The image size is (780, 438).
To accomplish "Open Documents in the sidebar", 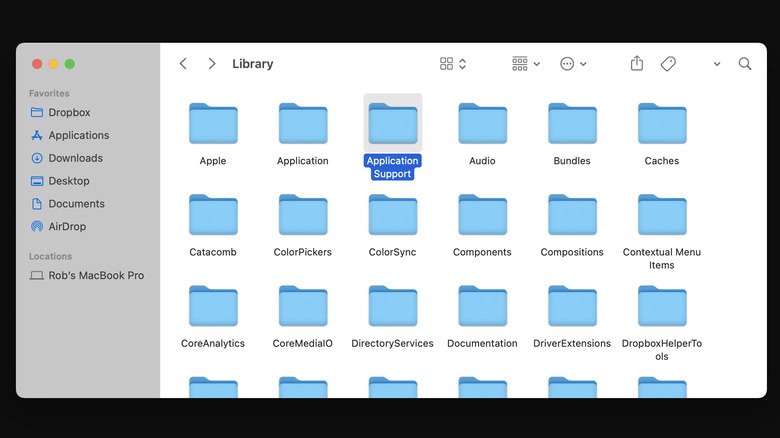I will [x=76, y=204].
